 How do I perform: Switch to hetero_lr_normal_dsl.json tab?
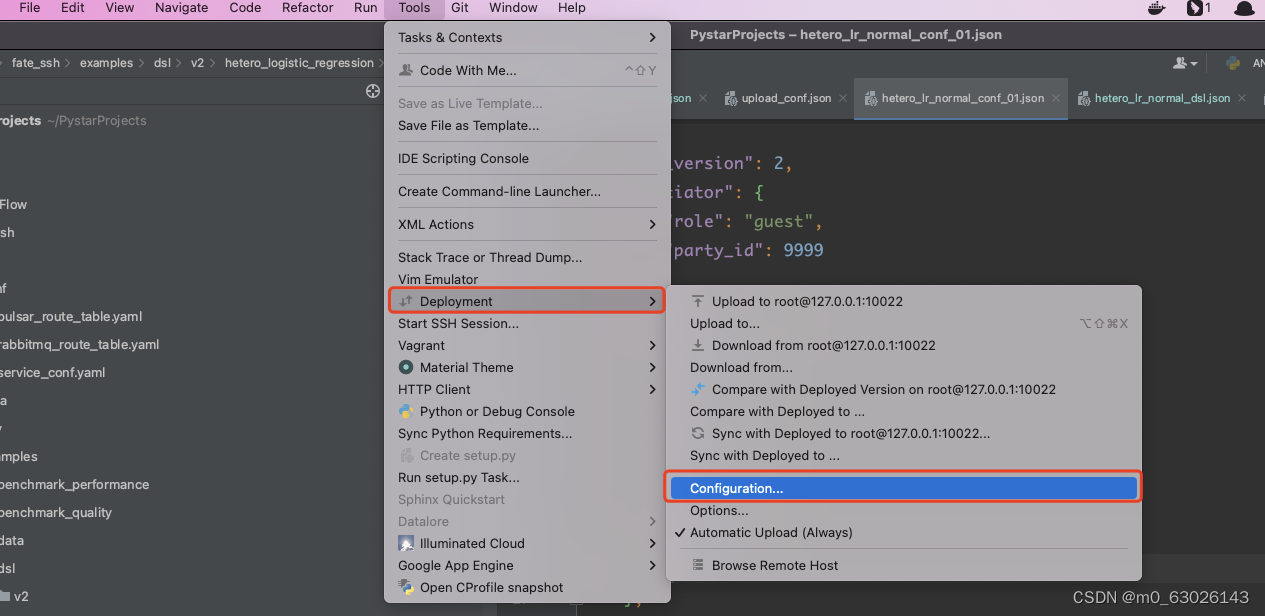pyautogui.click(x=1162, y=98)
